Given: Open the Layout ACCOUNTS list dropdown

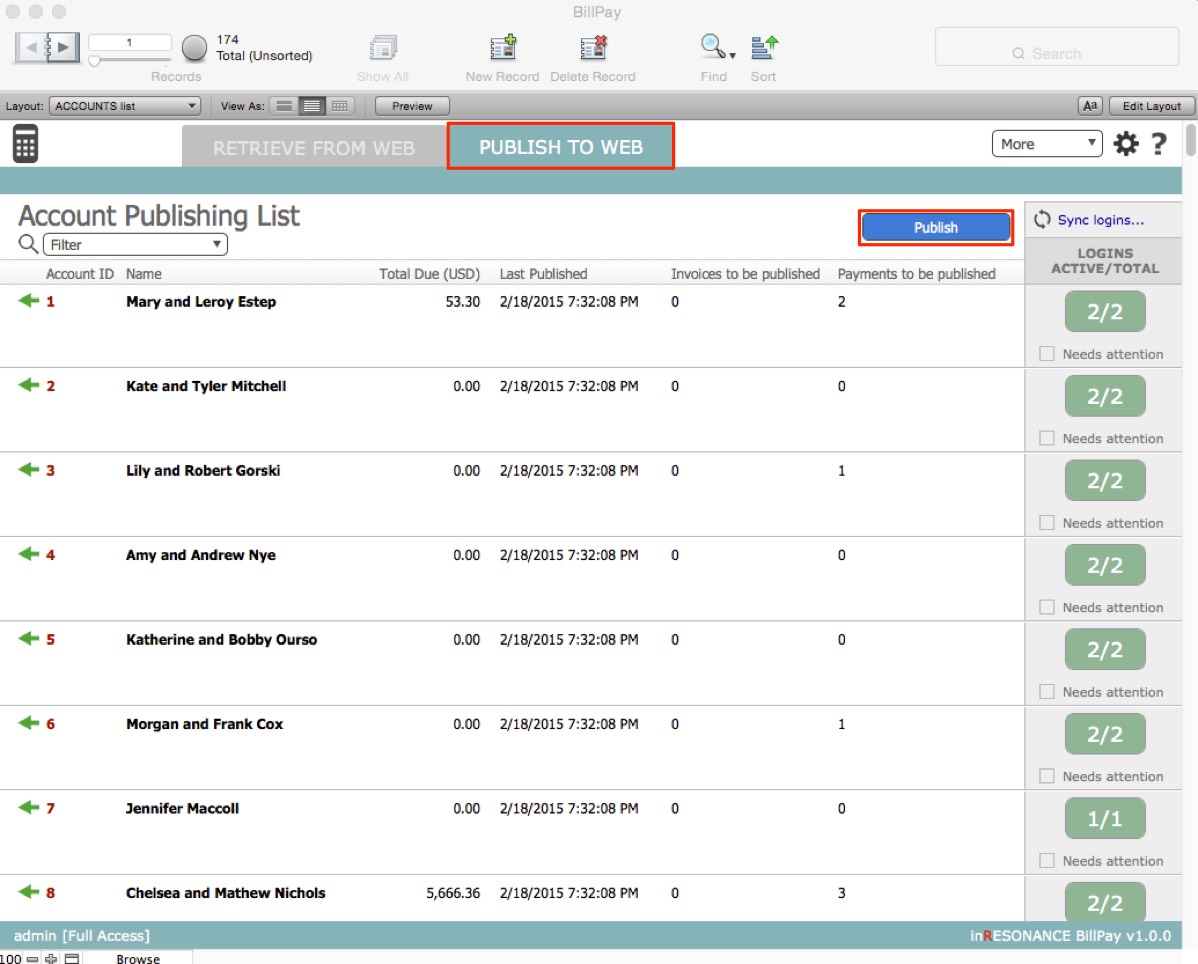Looking at the screenshot, I should (x=125, y=106).
